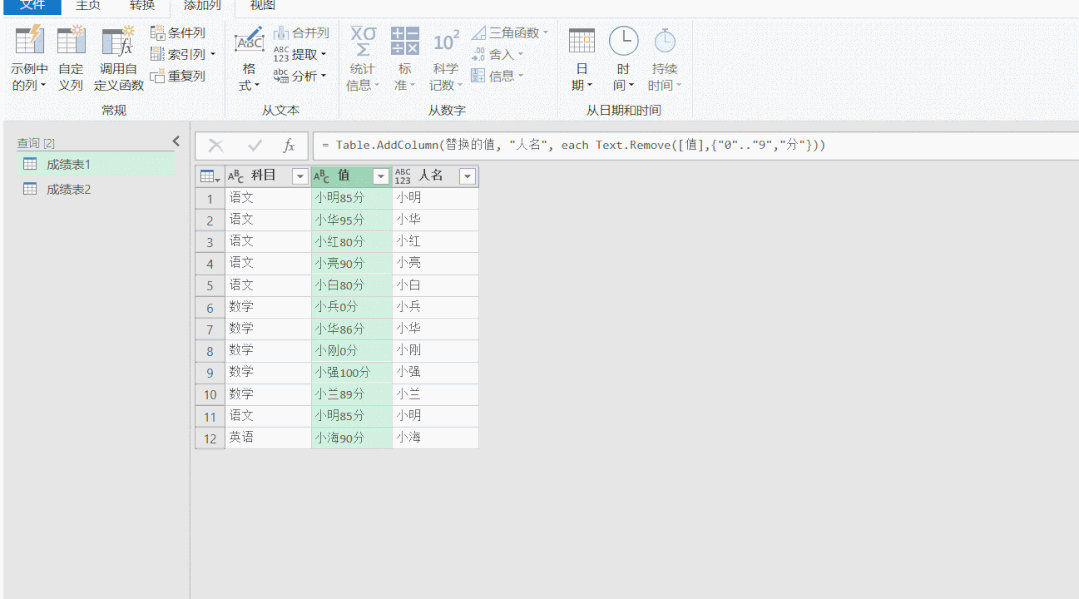
Task: Select the 科目 column header
Action: point(262,176)
